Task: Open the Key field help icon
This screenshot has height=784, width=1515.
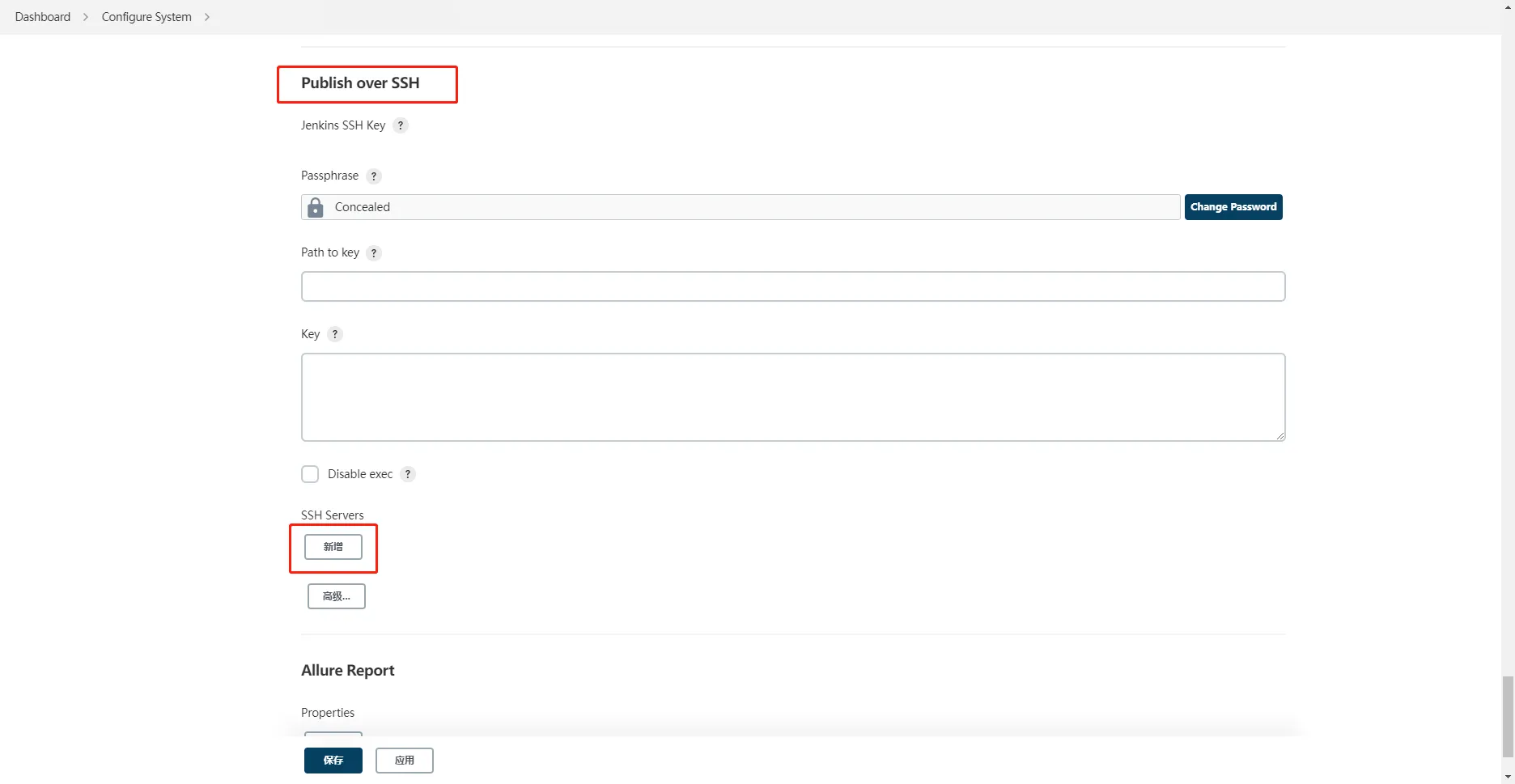Action: click(334, 334)
